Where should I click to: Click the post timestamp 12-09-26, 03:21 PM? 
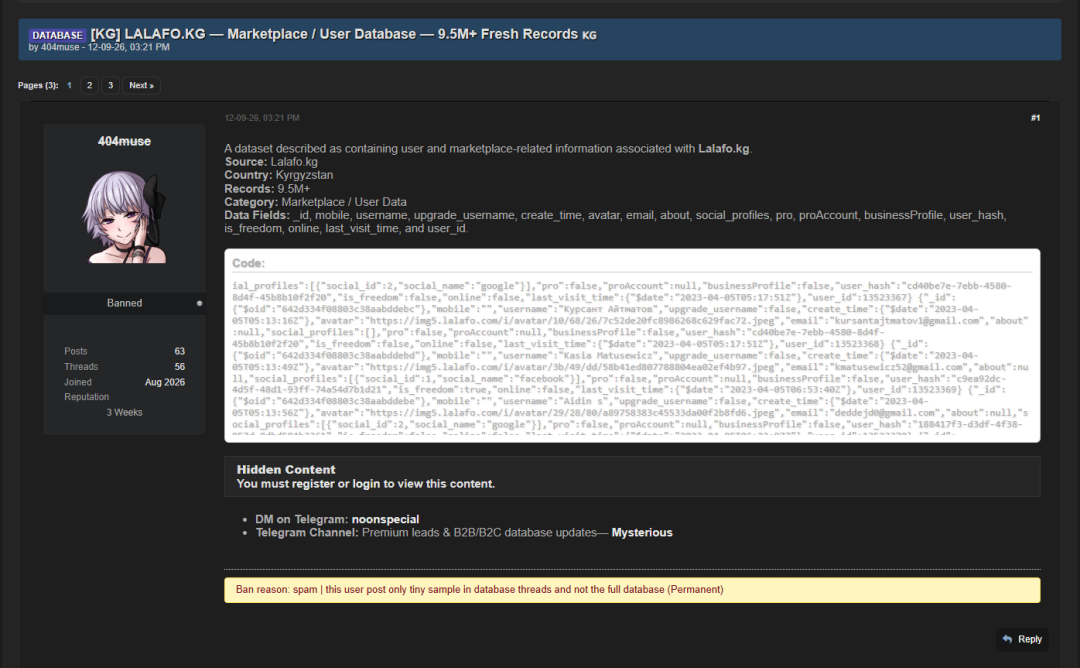tap(262, 118)
